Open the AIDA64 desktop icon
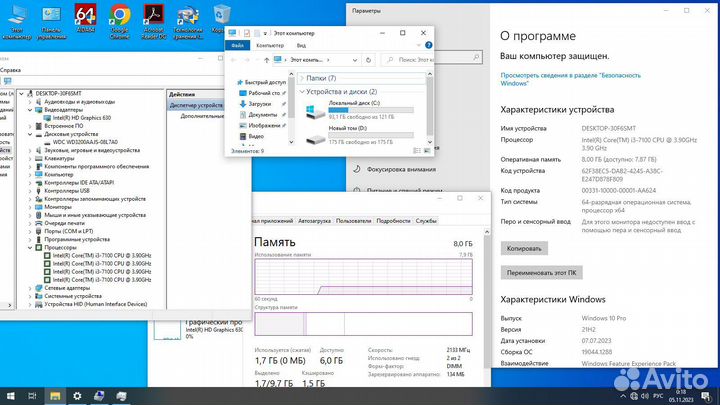720x405 pixels. pos(85,20)
